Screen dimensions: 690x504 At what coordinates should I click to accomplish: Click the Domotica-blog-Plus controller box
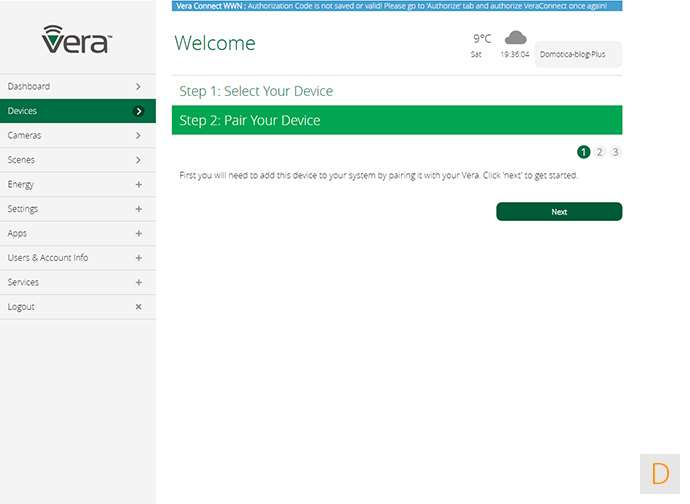click(578, 54)
